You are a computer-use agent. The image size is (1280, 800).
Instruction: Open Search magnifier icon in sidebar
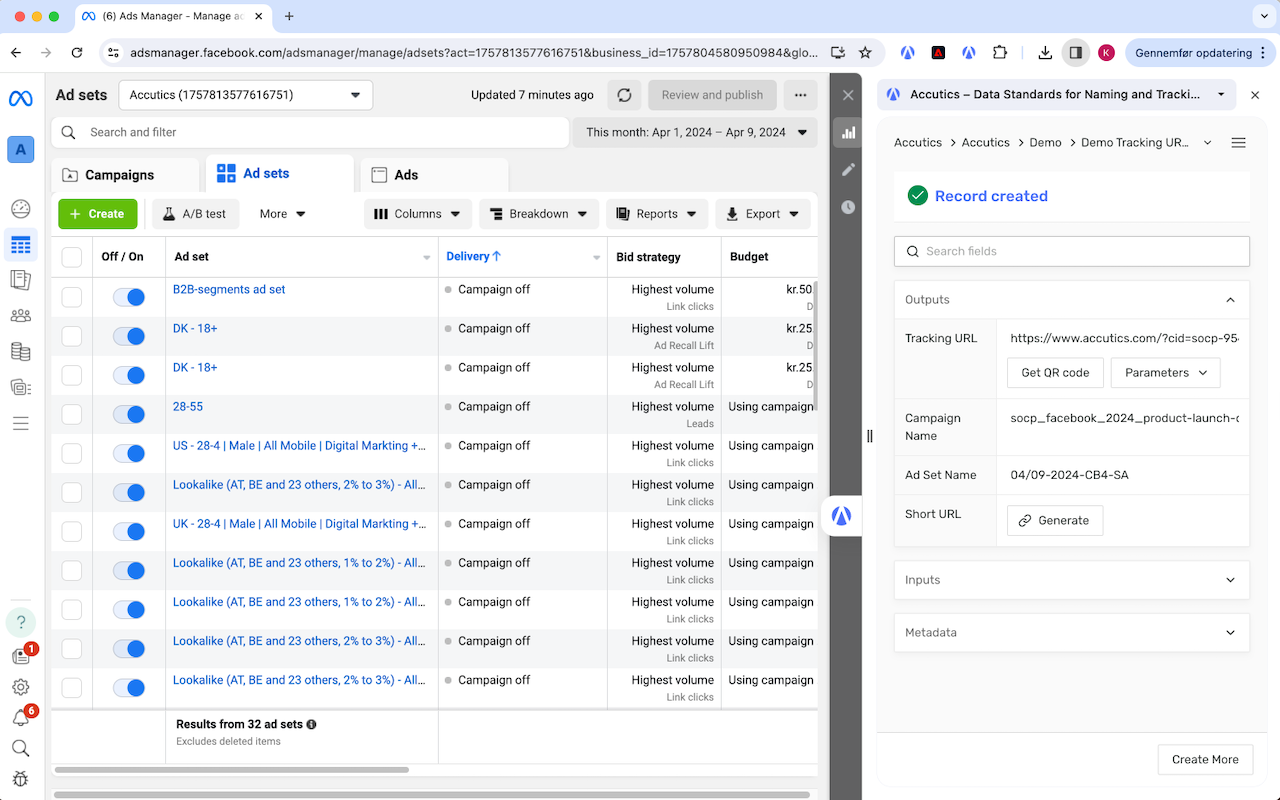coord(21,748)
